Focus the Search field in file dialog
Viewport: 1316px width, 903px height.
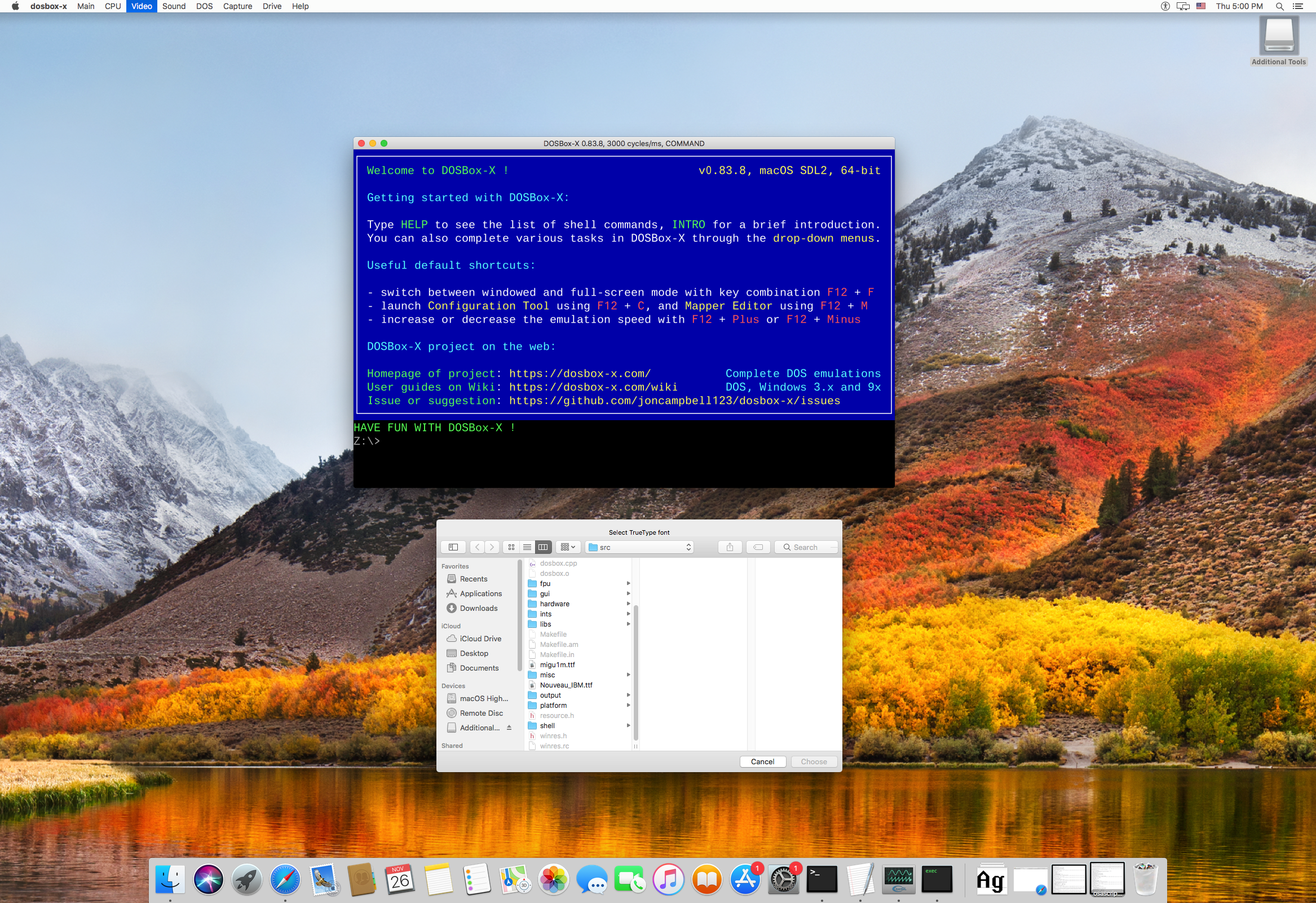[806, 547]
